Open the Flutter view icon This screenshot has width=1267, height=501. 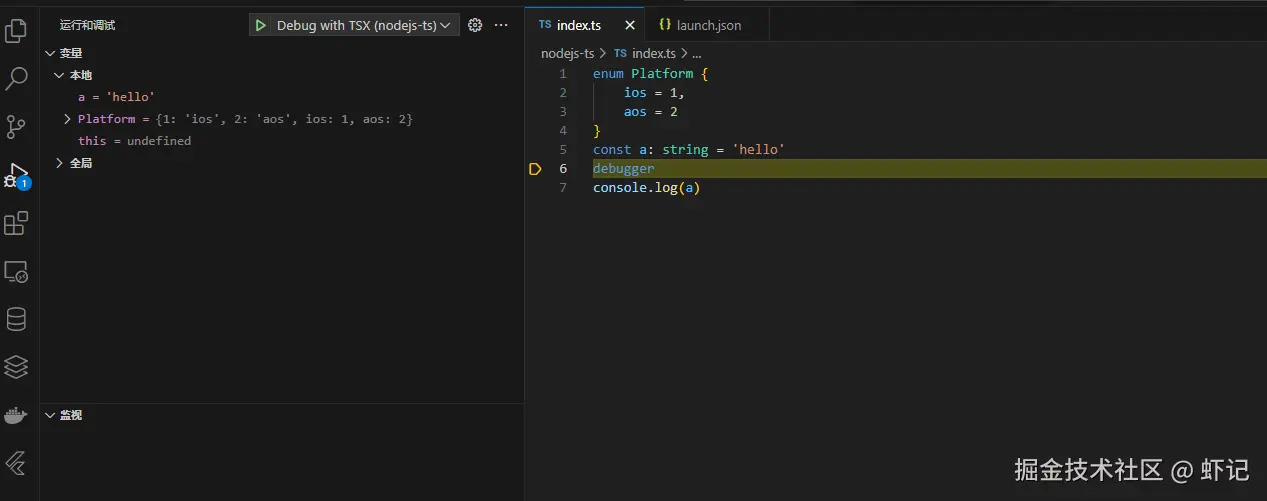coord(16,463)
